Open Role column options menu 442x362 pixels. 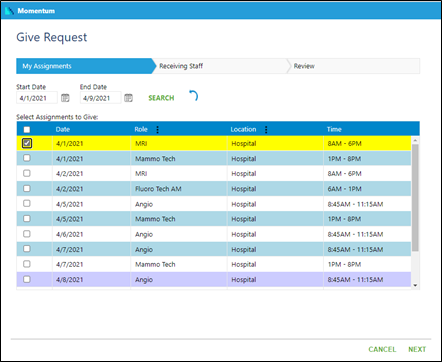tap(158, 130)
